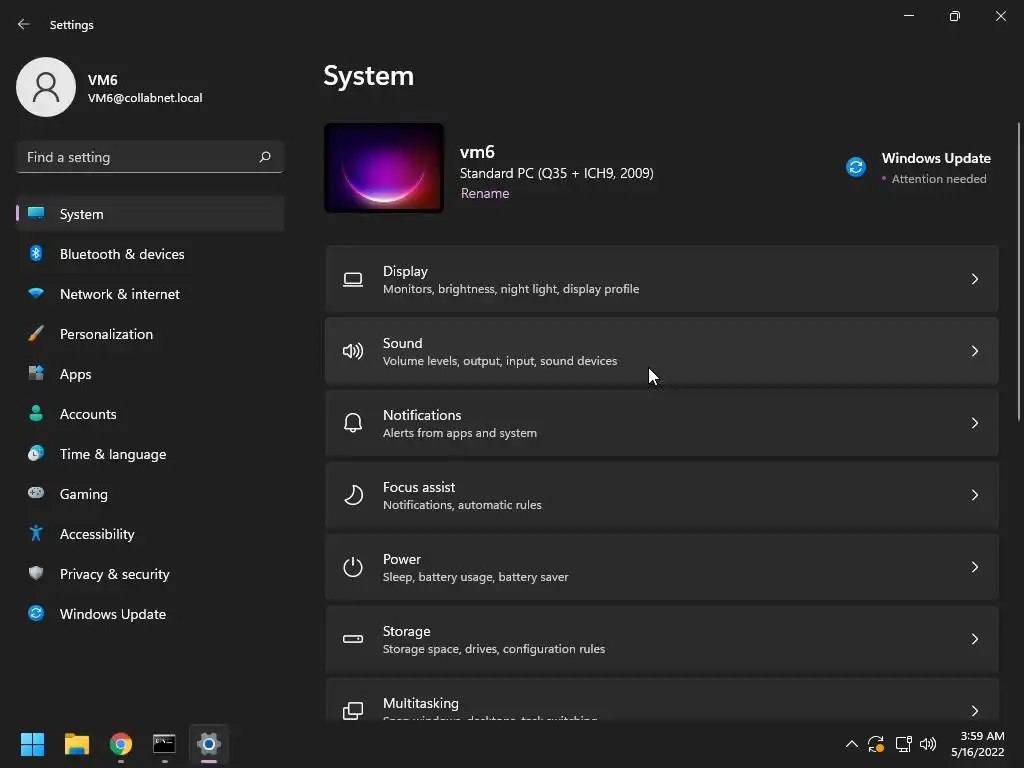The image size is (1024, 768).
Task: Open File Explorer from the taskbar
Action: (x=76, y=744)
